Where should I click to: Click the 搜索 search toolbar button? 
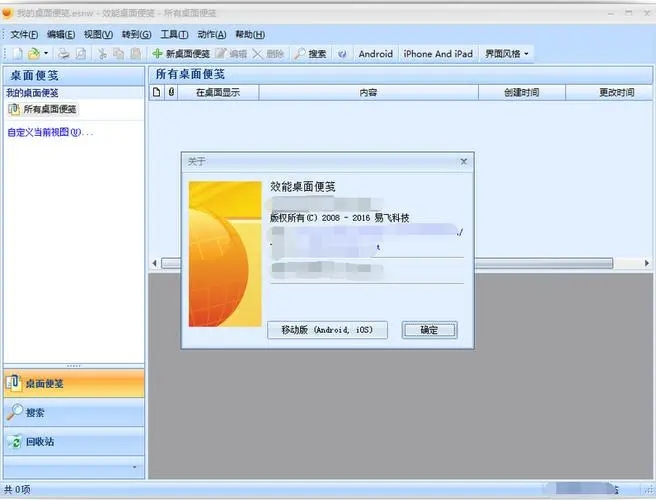[310, 54]
